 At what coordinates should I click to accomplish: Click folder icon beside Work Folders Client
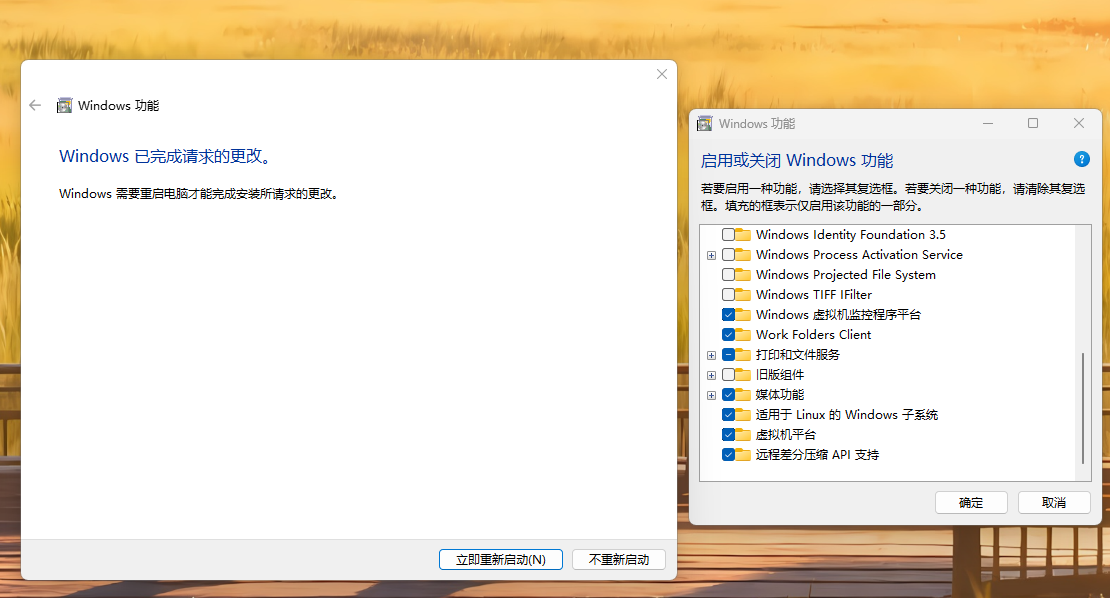743,335
